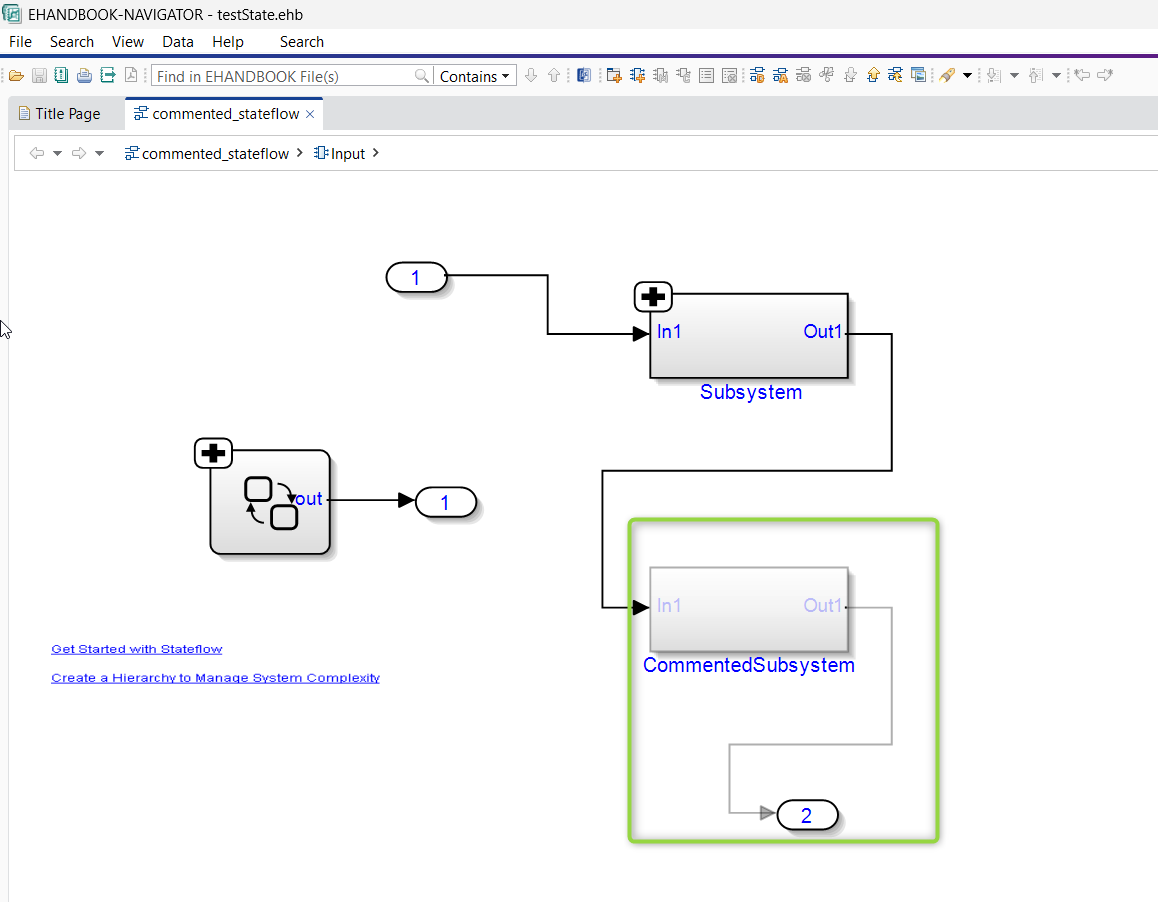
Task: Select input port 1 oval
Action: tap(417, 278)
